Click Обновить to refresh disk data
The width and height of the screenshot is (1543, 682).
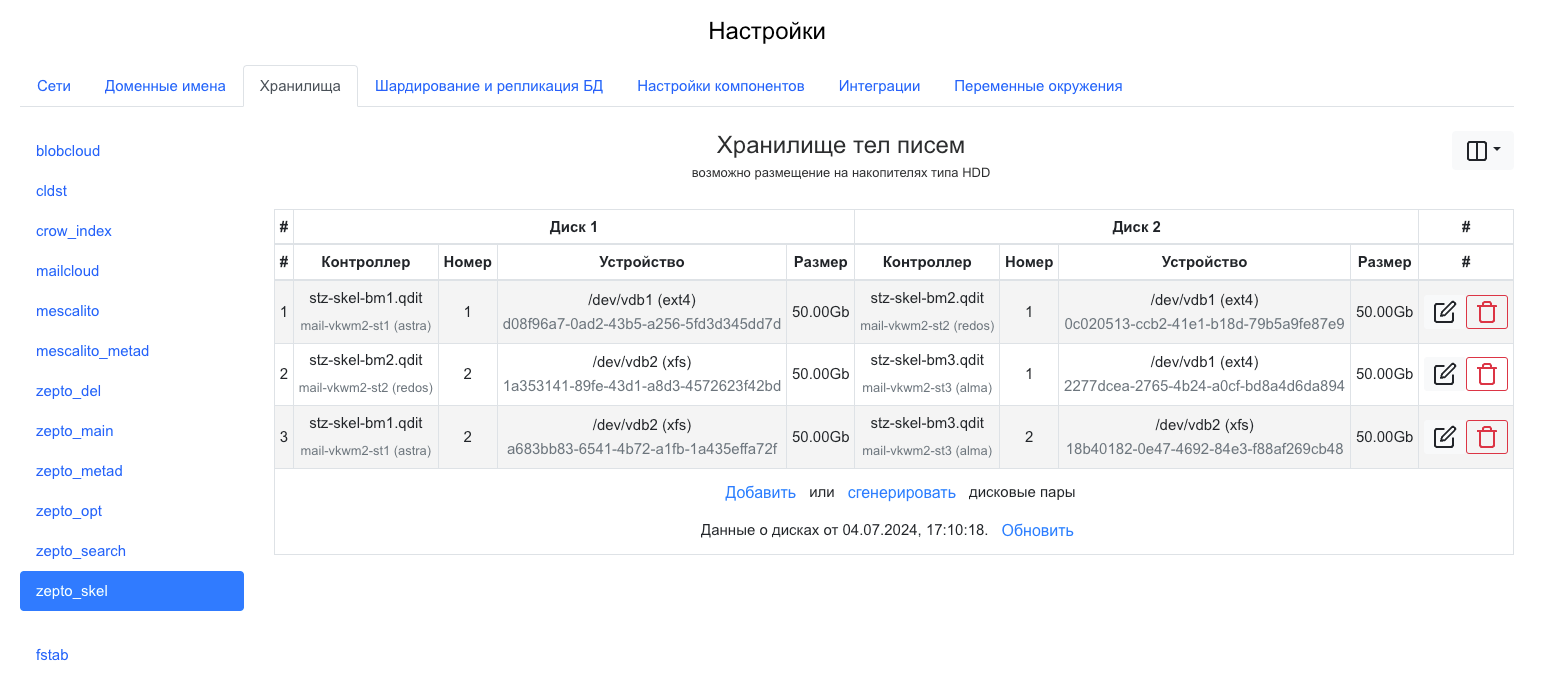pos(1037,530)
